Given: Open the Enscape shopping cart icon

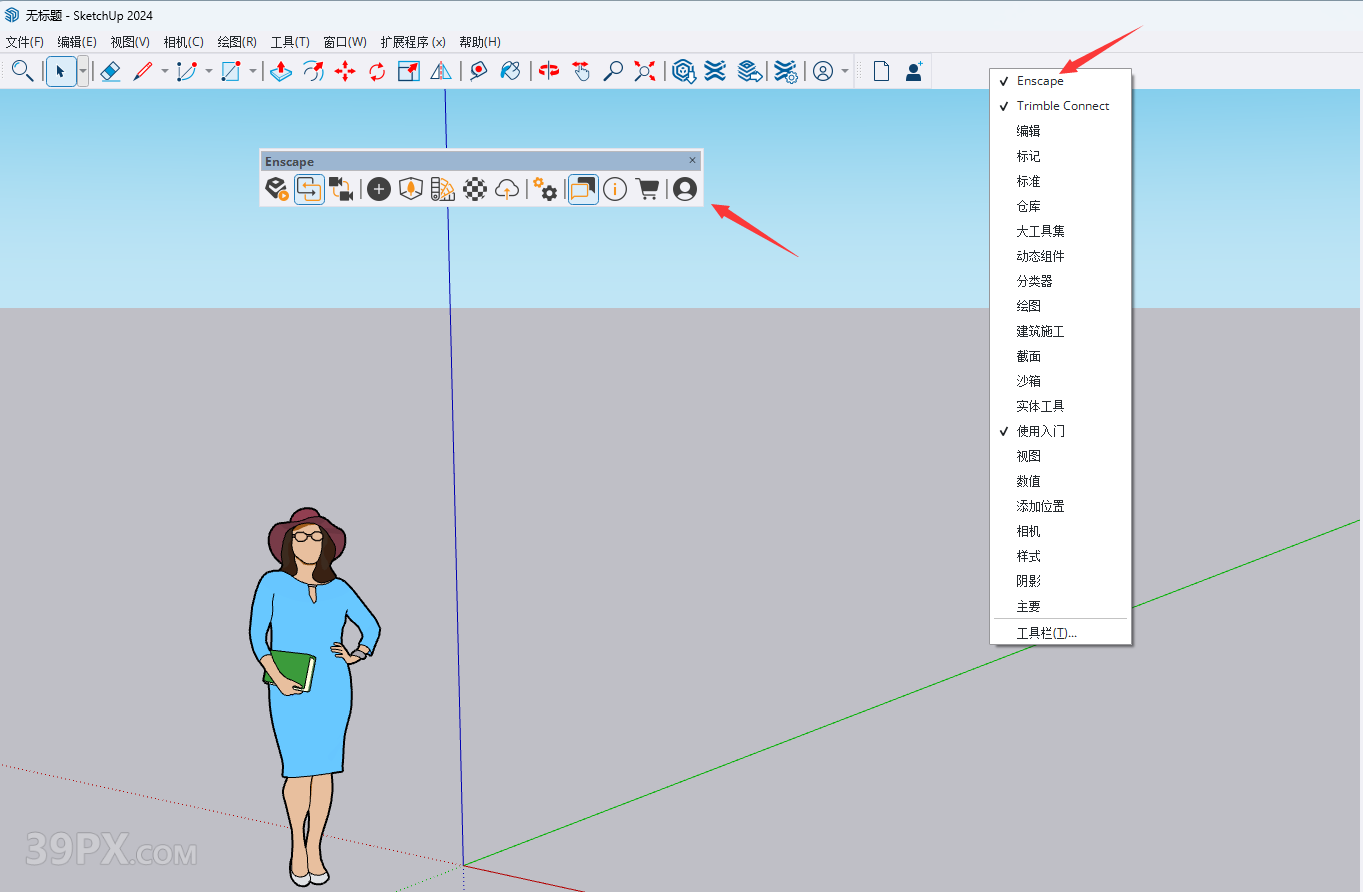Looking at the screenshot, I should pos(648,189).
